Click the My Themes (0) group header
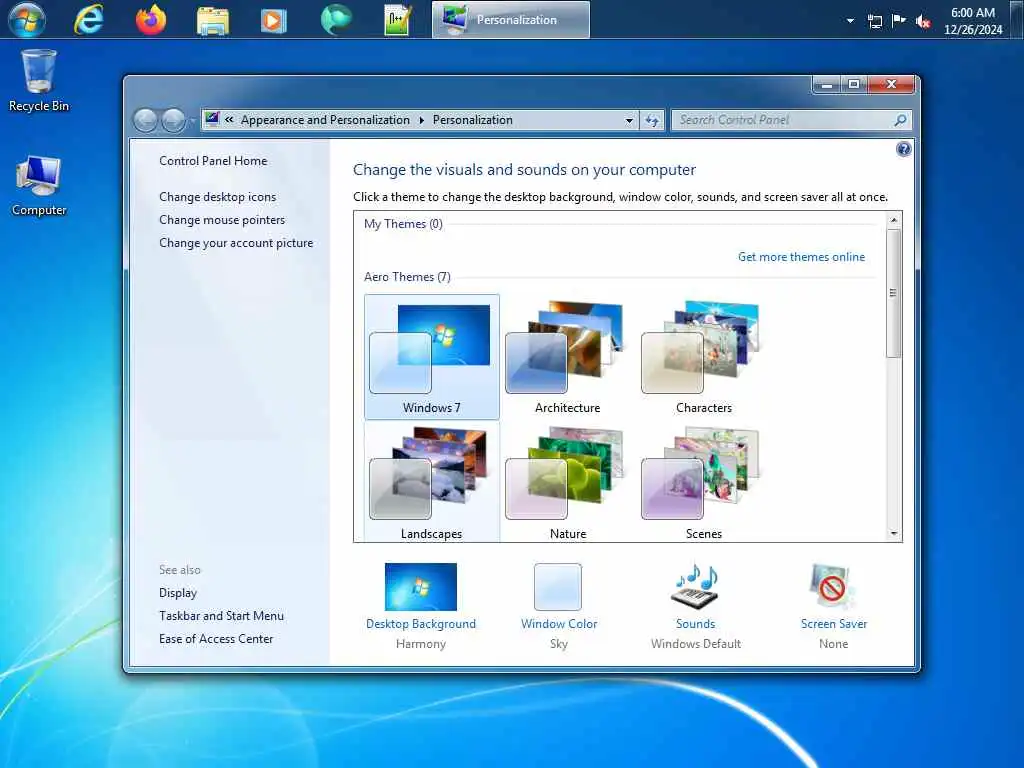The width and height of the screenshot is (1024, 768). (403, 223)
